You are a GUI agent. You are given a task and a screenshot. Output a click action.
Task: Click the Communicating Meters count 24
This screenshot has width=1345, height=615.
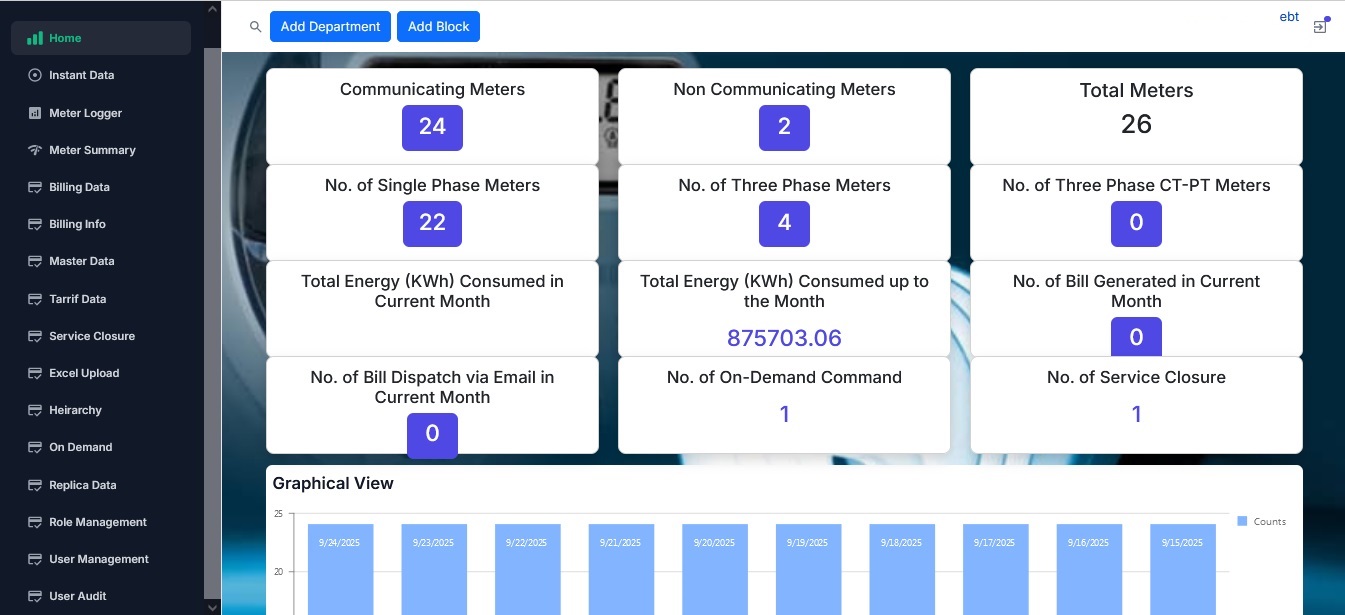[432, 128]
